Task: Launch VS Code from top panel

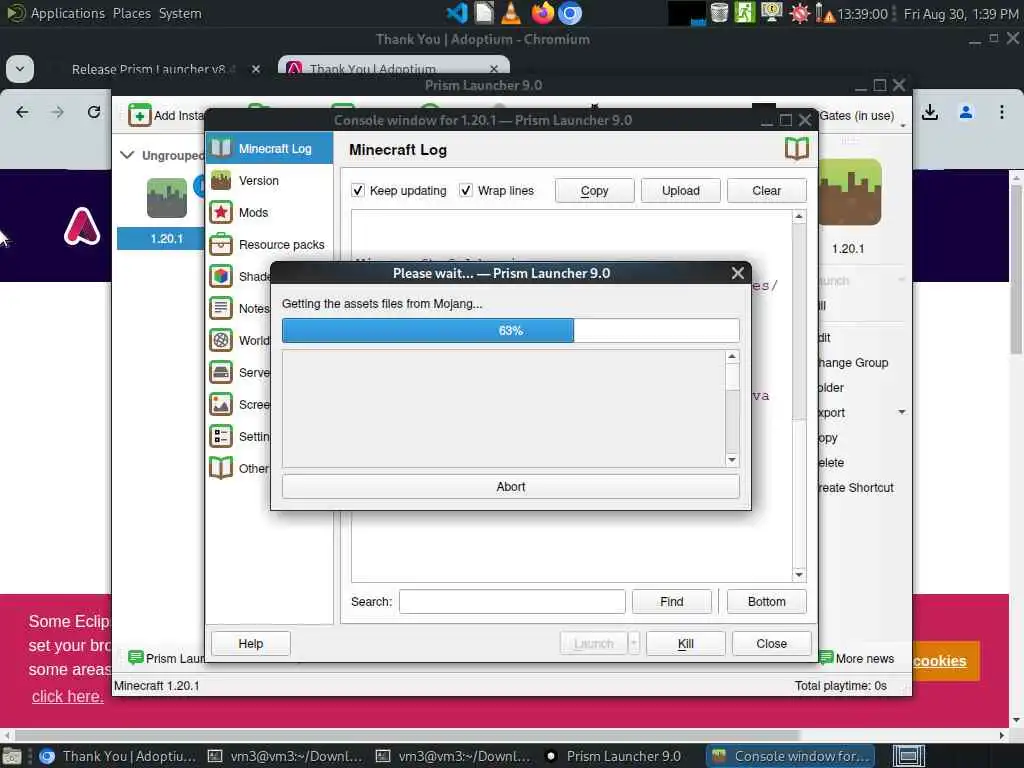Action: tap(456, 12)
